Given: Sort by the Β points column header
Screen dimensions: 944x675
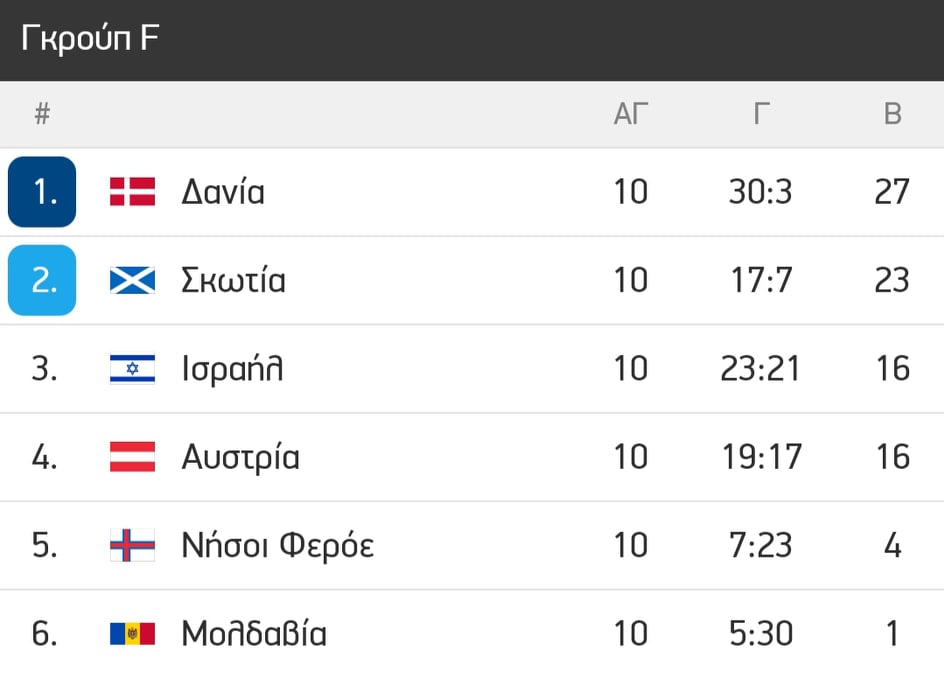Looking at the screenshot, I should [892, 114].
